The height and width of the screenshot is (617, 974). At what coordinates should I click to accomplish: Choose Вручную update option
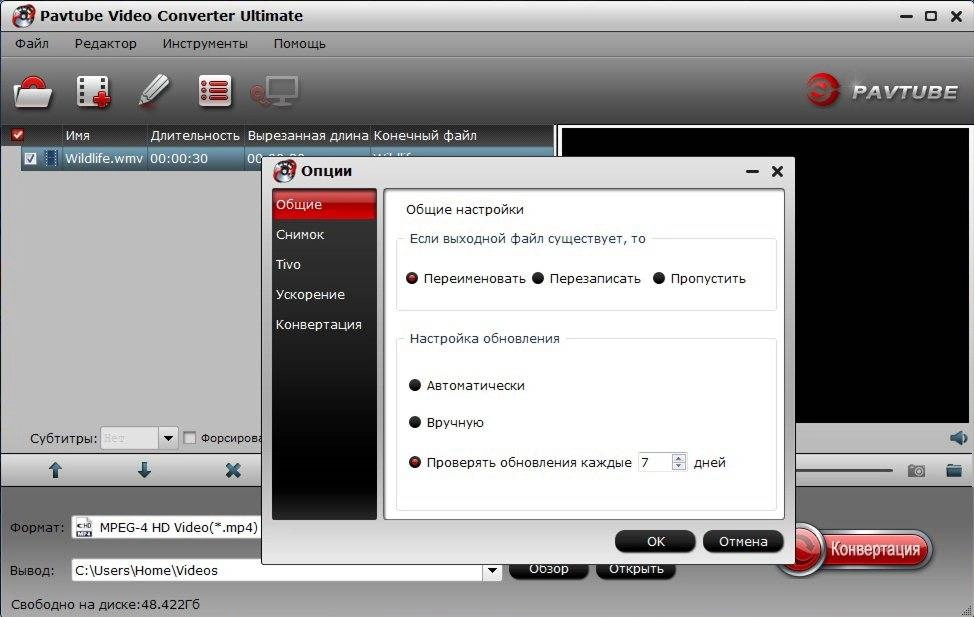point(415,423)
